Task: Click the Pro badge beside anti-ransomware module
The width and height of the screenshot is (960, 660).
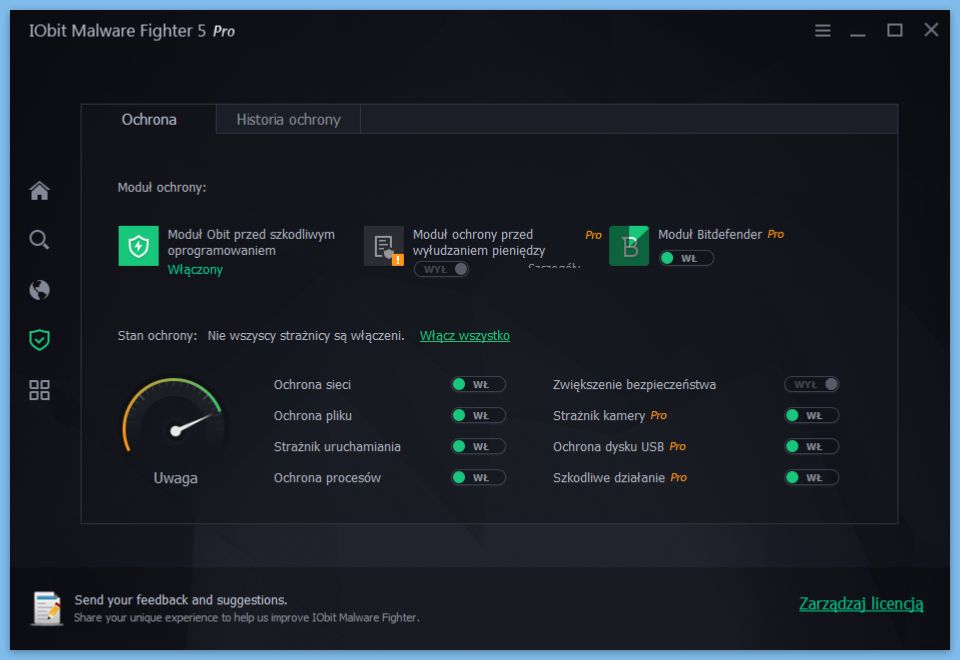Action: coord(593,235)
